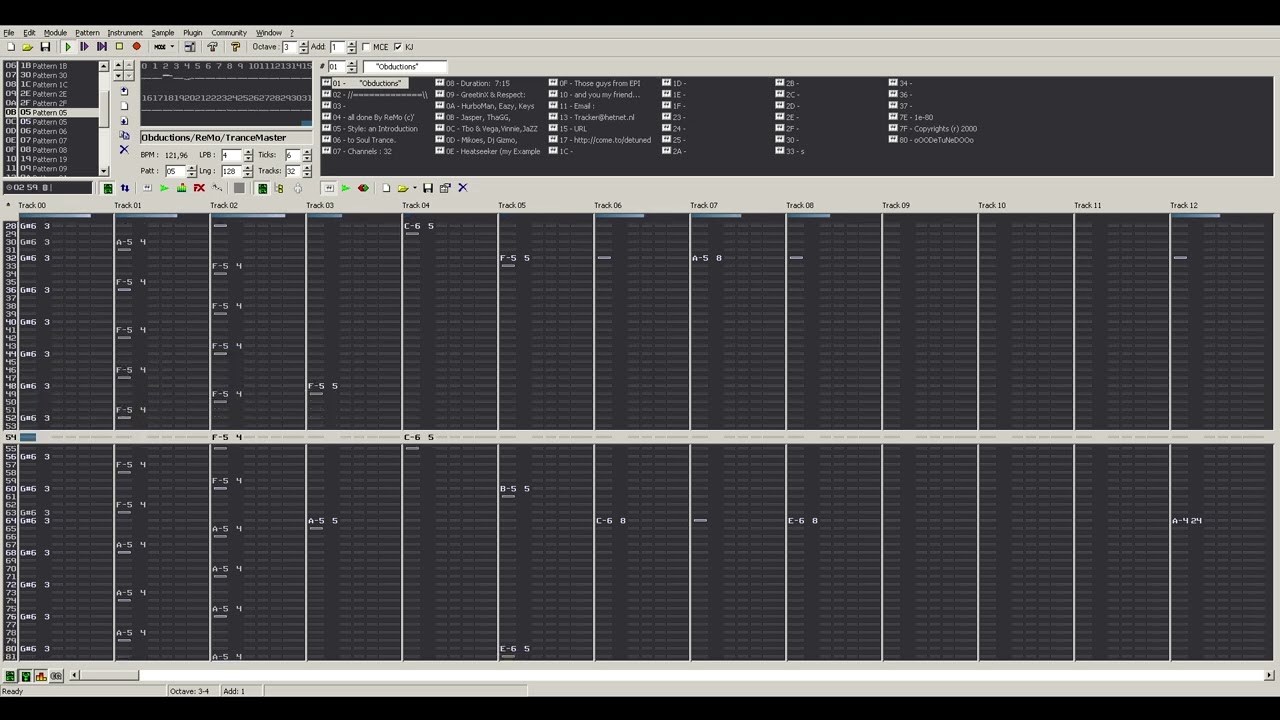Open a module file
1280x720 pixels.
click(27, 47)
